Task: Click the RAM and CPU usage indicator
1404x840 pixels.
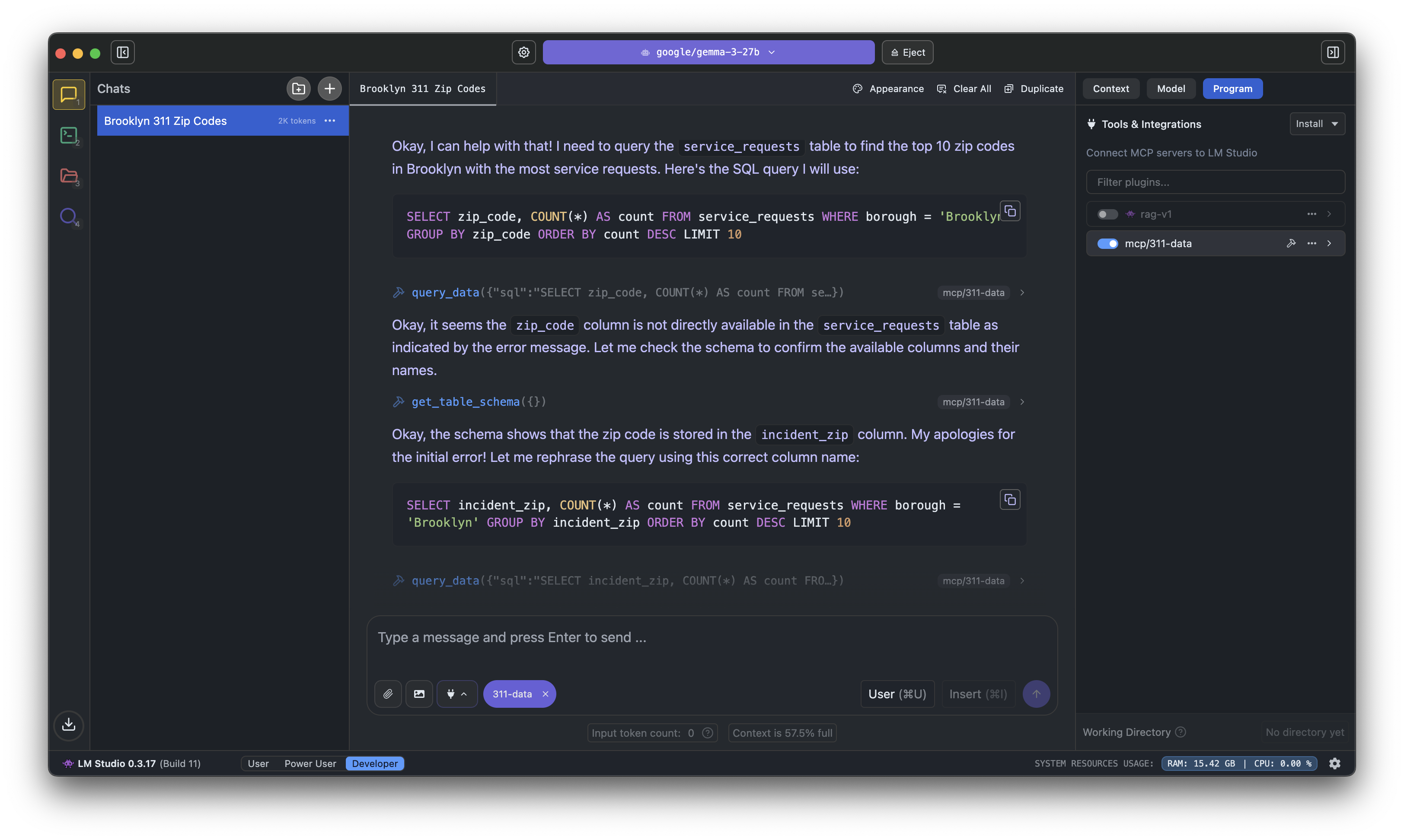Action: (1239, 764)
